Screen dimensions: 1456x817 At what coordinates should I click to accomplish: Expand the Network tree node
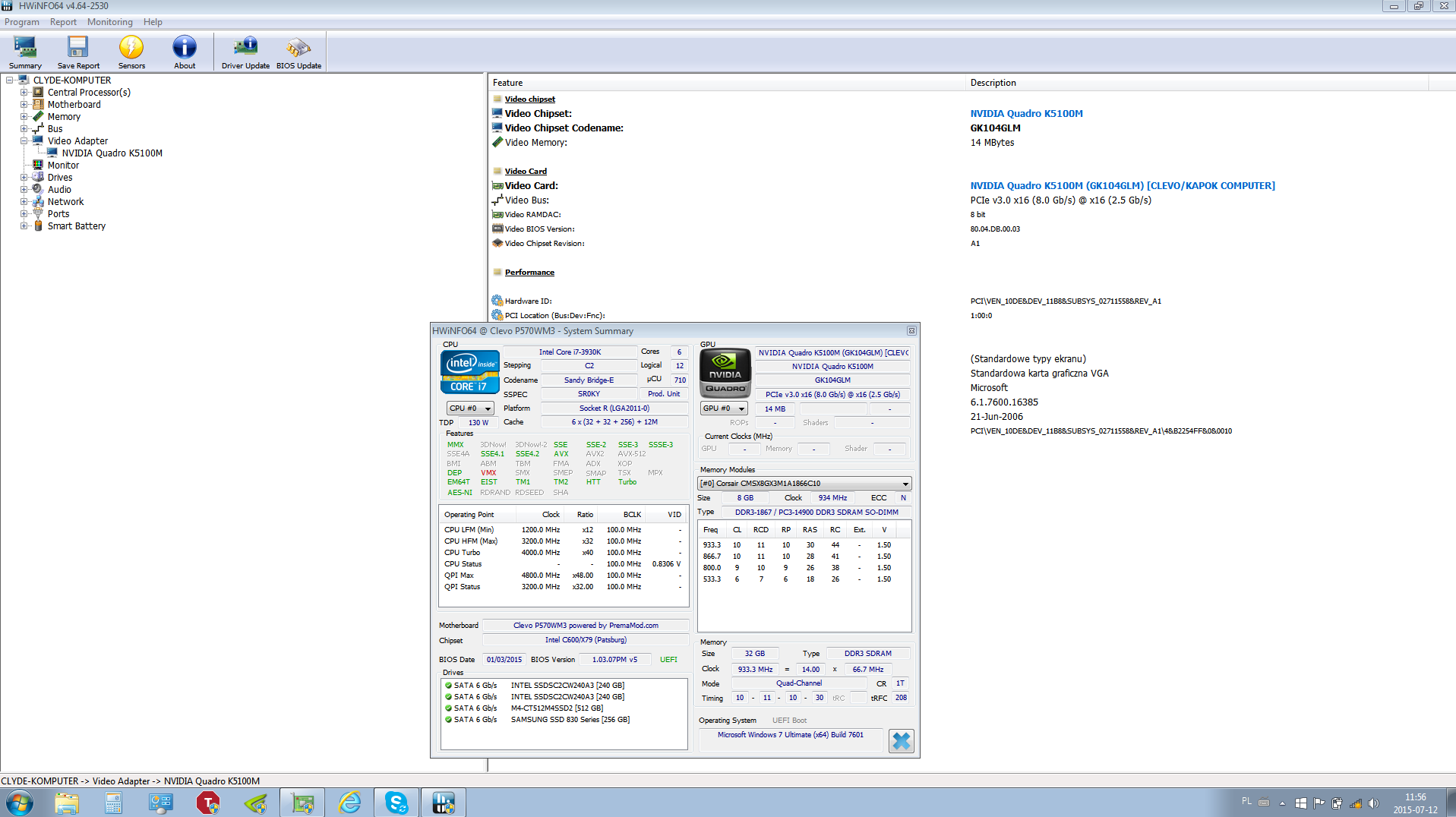(24, 201)
